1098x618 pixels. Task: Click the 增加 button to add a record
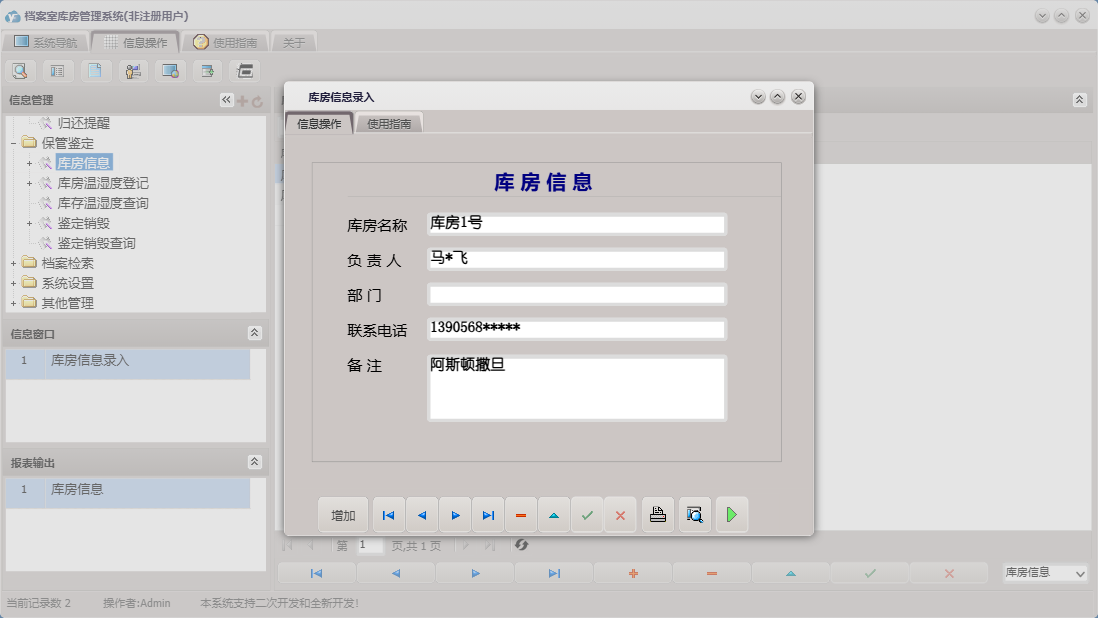click(x=343, y=514)
